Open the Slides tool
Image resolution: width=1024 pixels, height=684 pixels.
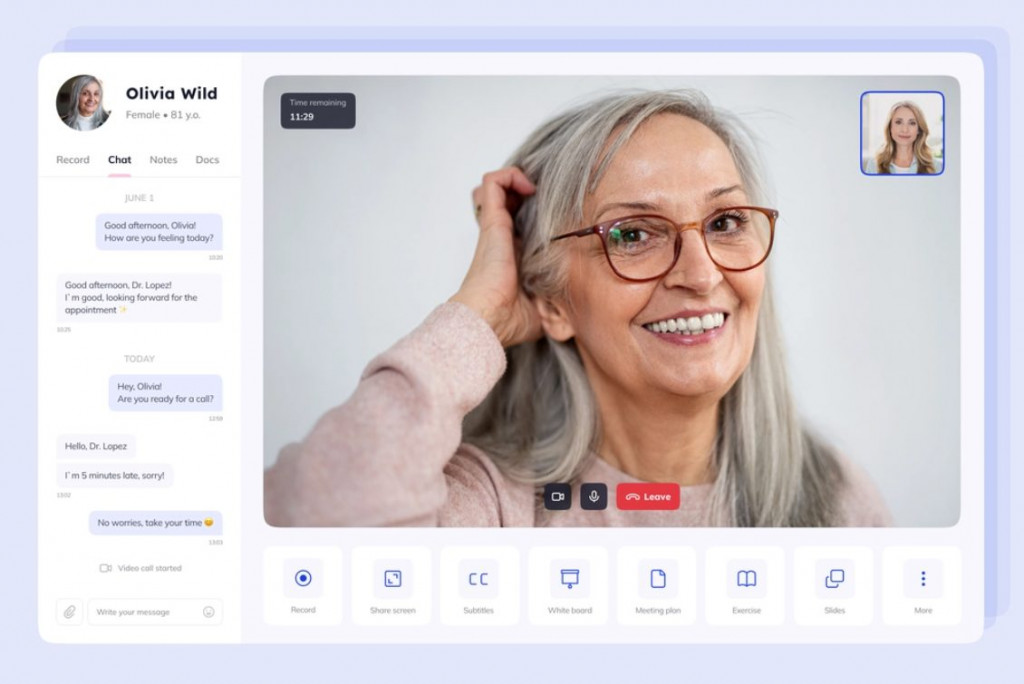833,580
